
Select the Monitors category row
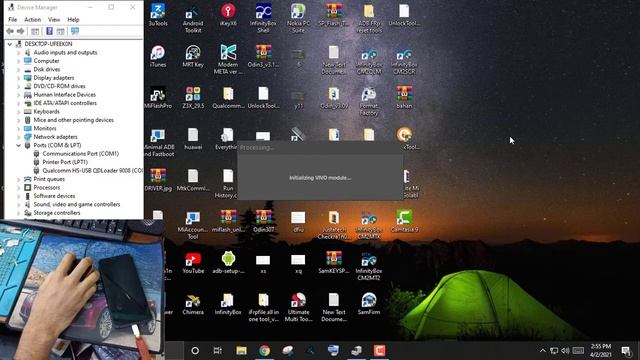coord(40,128)
